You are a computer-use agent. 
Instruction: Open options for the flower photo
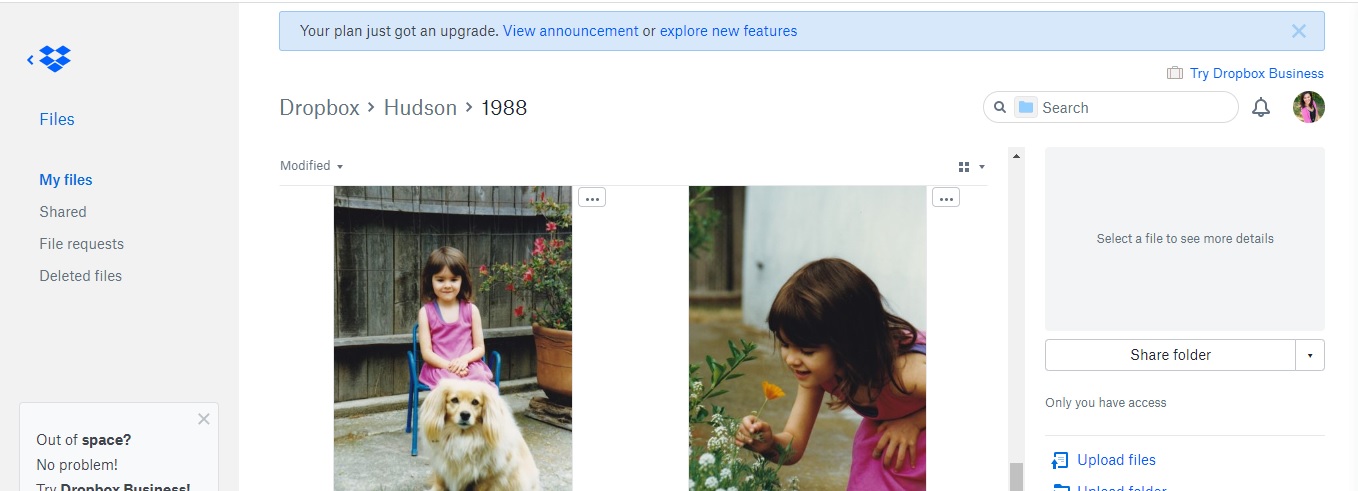[x=946, y=198]
